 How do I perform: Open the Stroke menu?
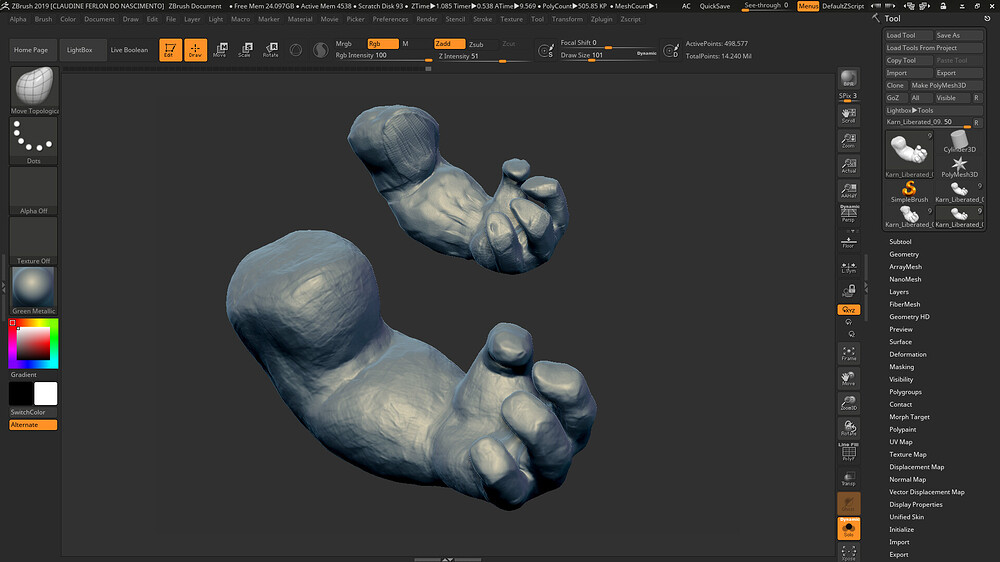click(482, 19)
